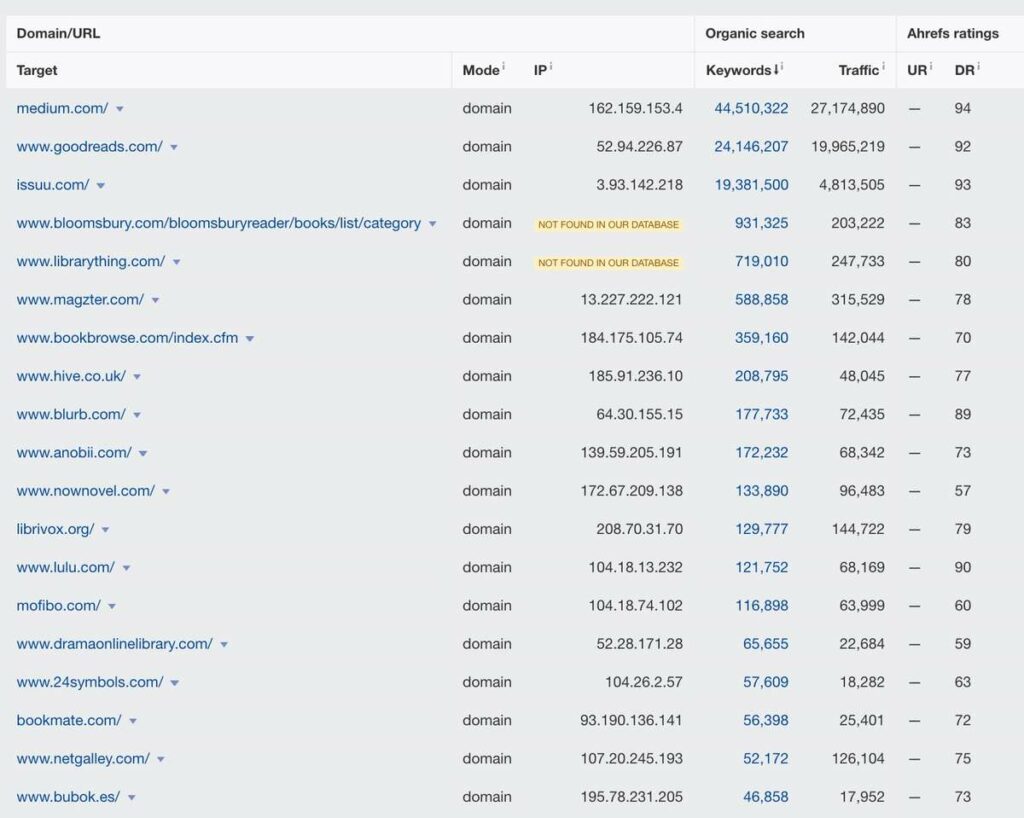Open the www.bubok.es/ target link
The height and width of the screenshot is (818, 1024).
click(x=68, y=797)
